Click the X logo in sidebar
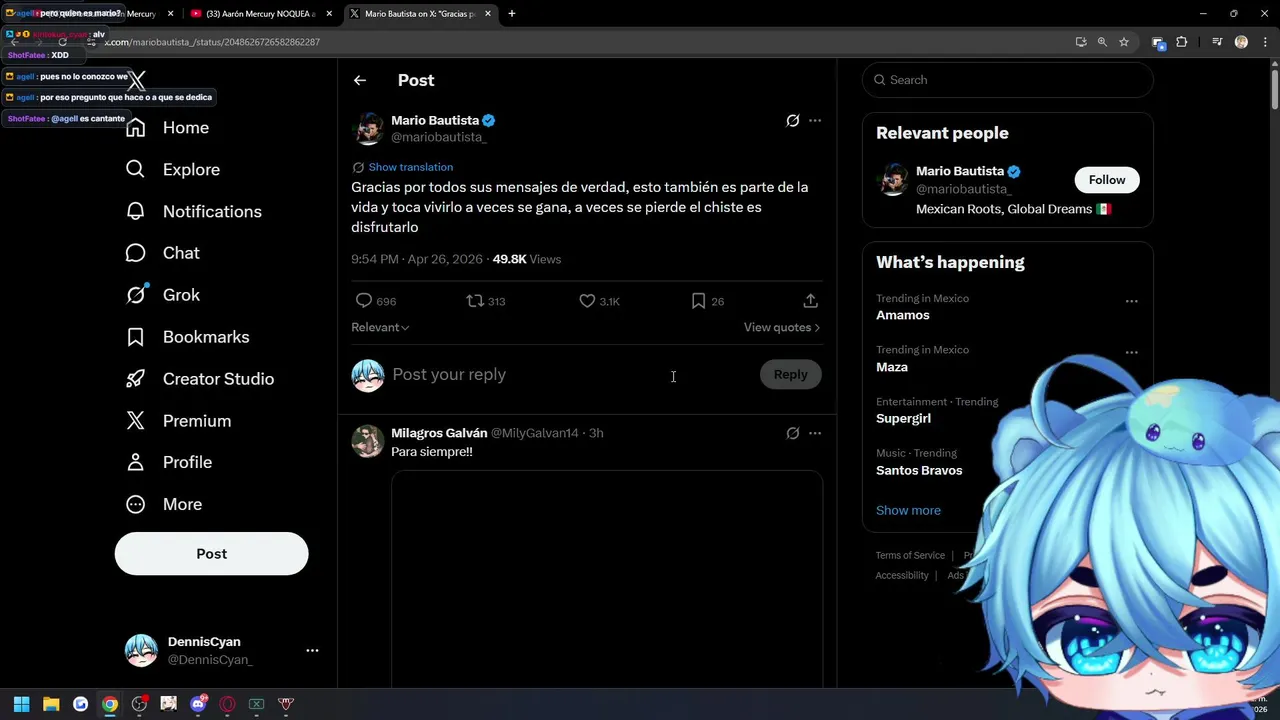Screen dimensions: 1280x720 pyautogui.click(x=137, y=81)
